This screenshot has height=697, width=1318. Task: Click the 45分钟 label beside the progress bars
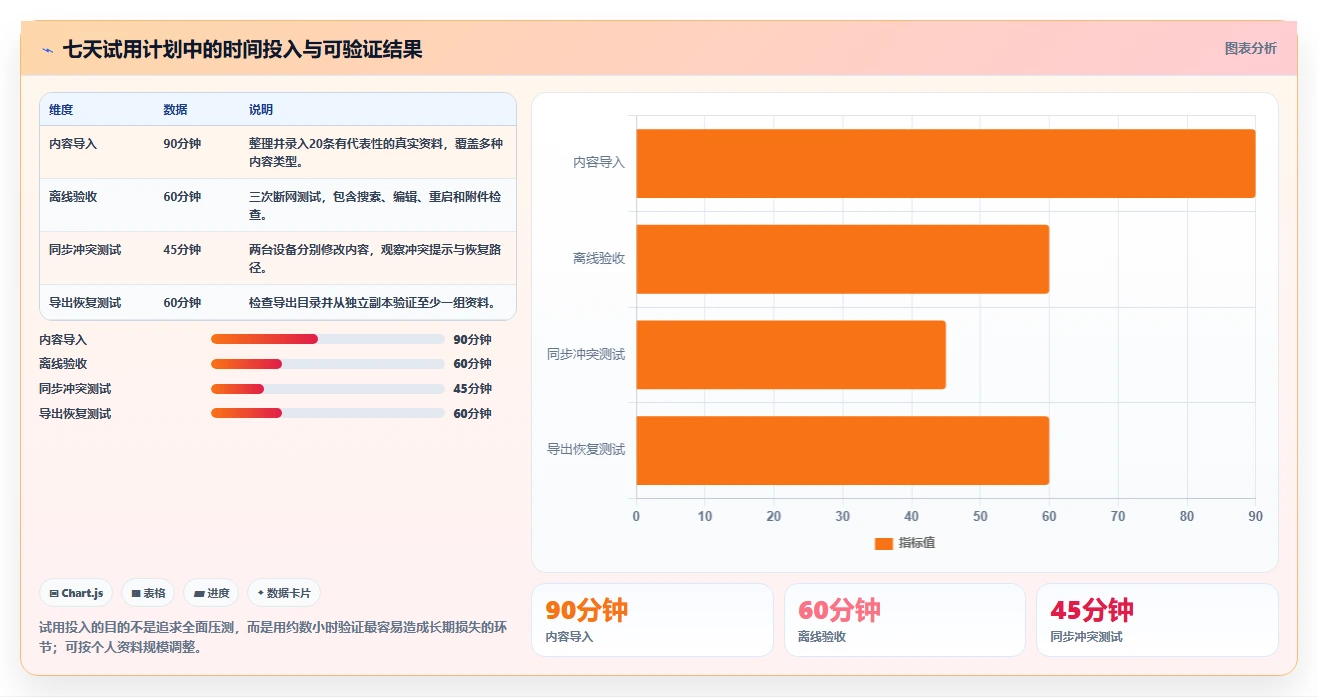(472, 389)
